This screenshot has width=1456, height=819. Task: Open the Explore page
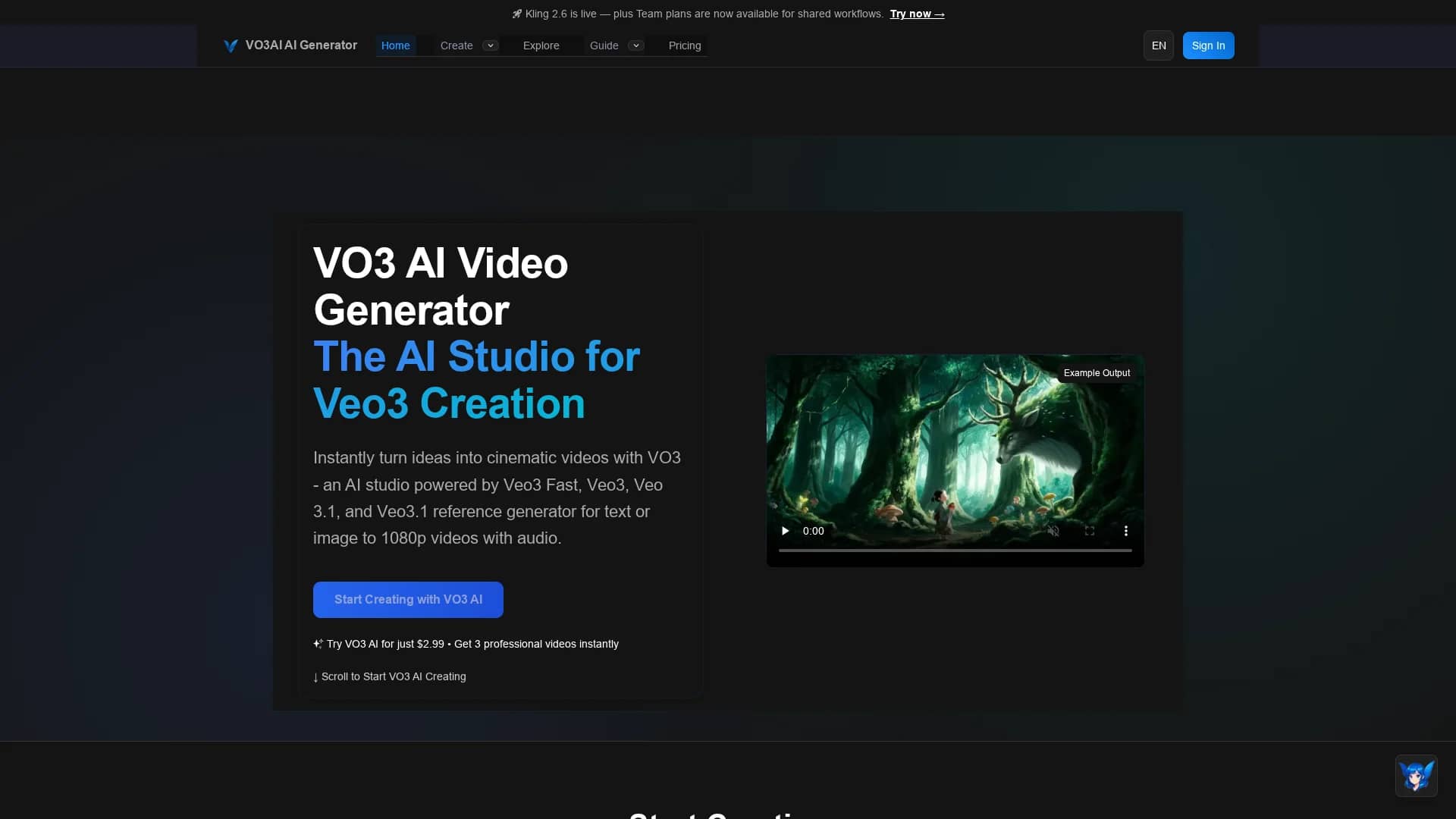click(x=541, y=45)
